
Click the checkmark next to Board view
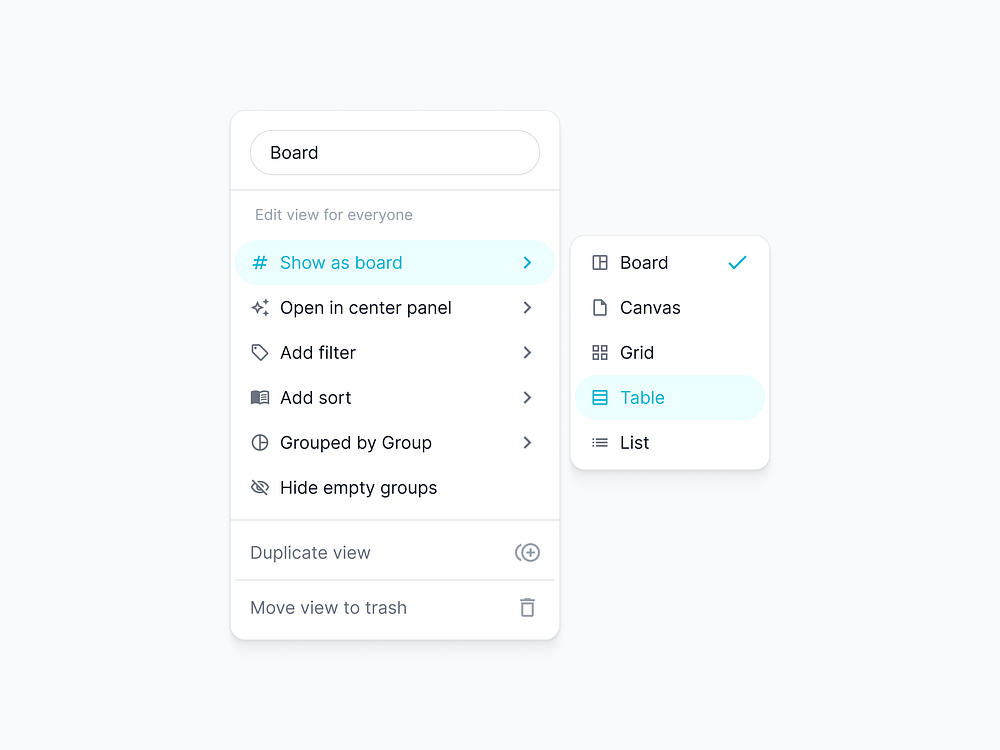[x=737, y=262]
